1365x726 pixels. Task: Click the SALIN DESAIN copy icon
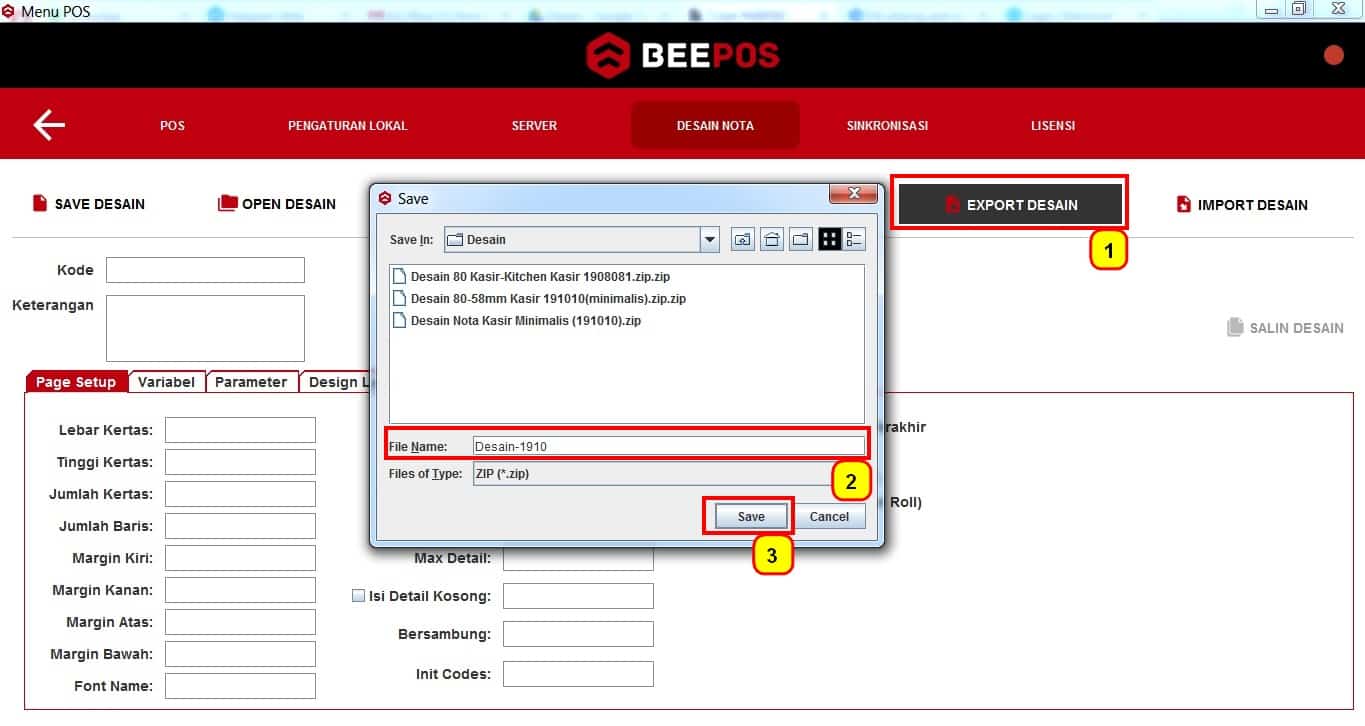[1235, 327]
